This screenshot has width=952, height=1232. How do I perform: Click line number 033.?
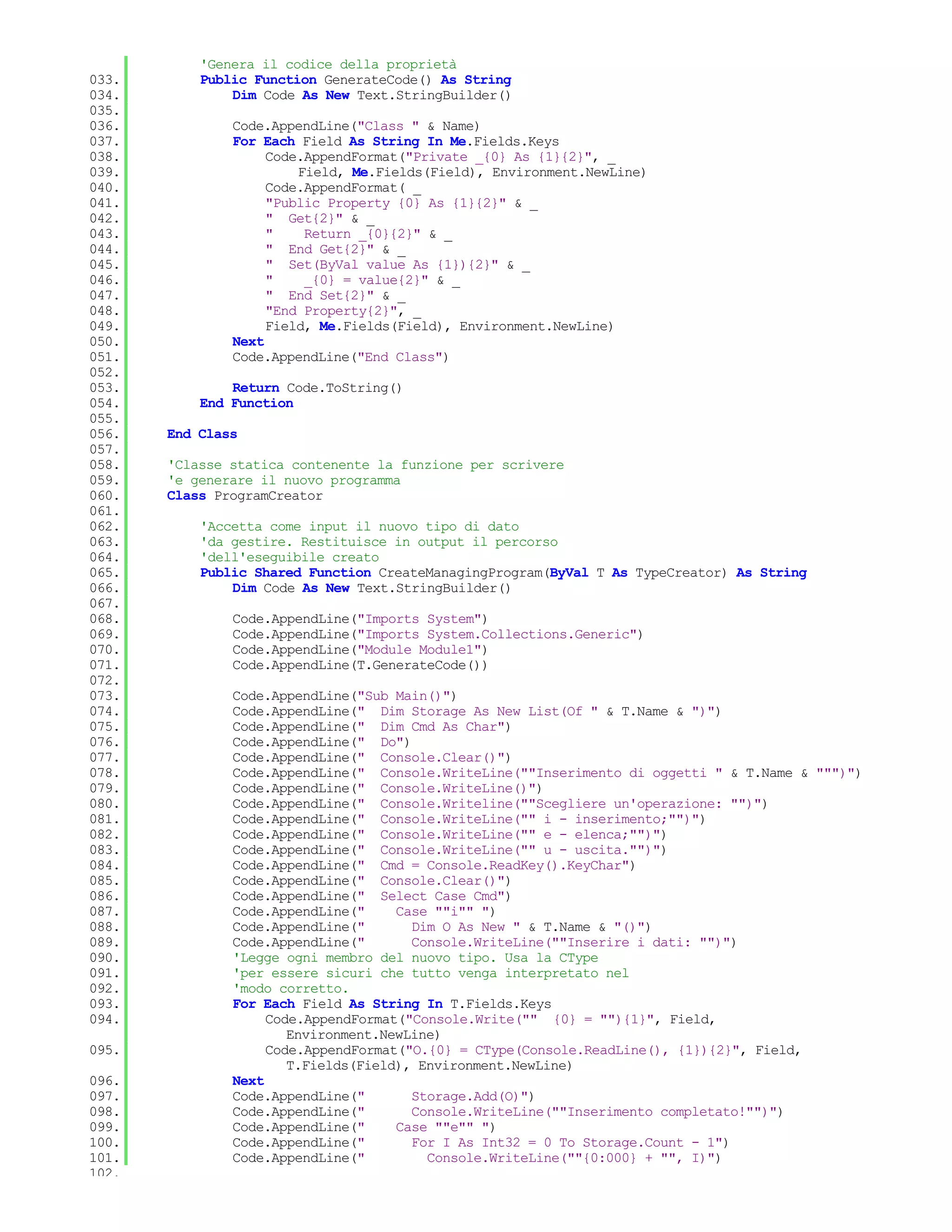click(x=104, y=80)
